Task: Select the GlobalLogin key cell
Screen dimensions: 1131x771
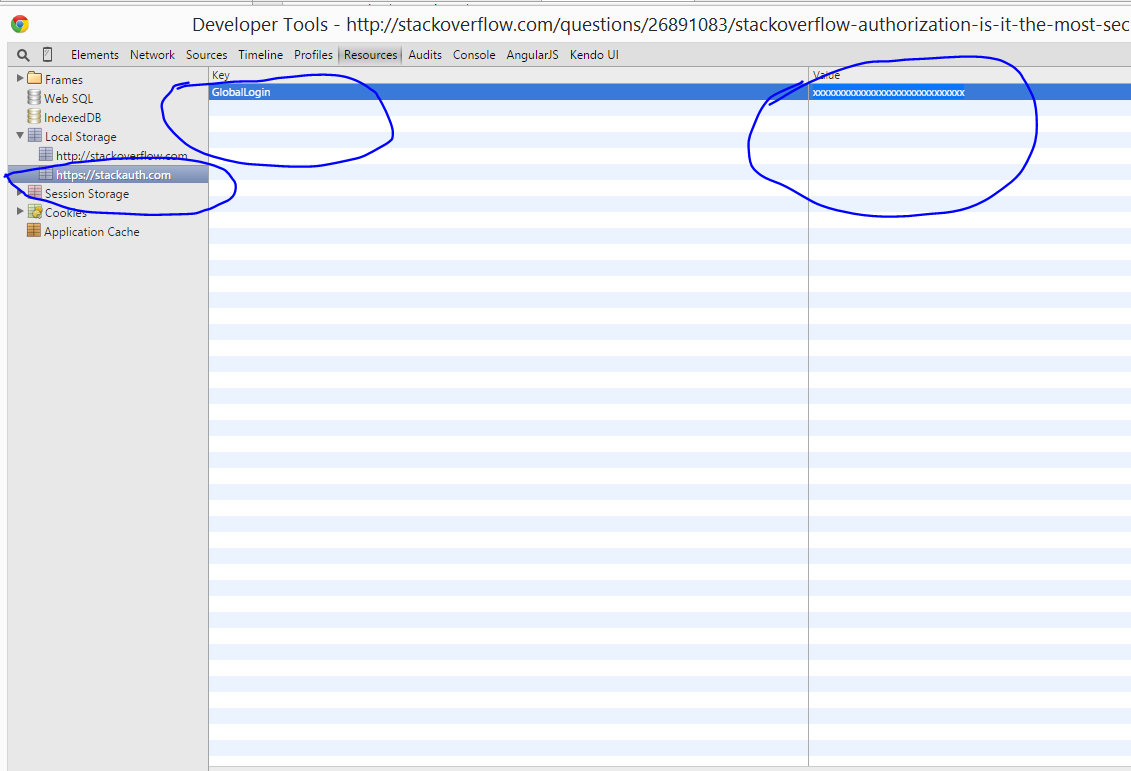Action: (x=509, y=92)
